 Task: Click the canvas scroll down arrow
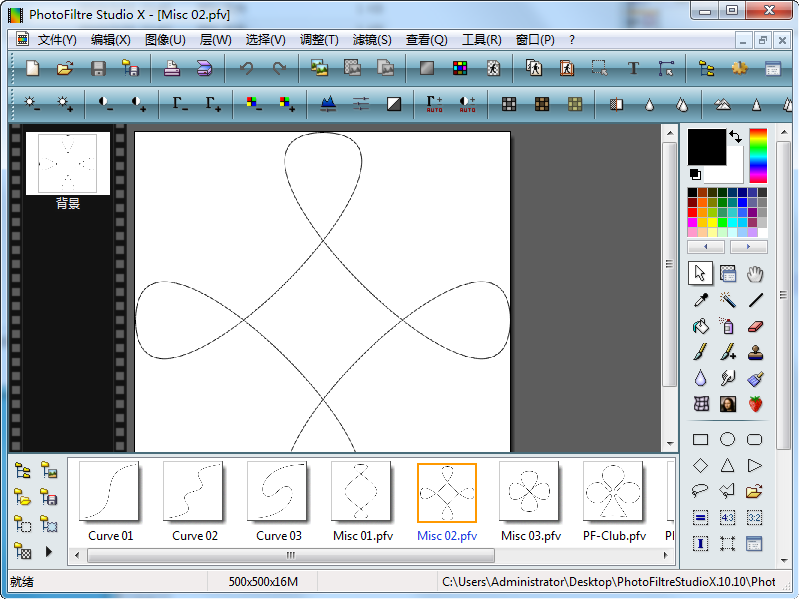tap(669, 444)
